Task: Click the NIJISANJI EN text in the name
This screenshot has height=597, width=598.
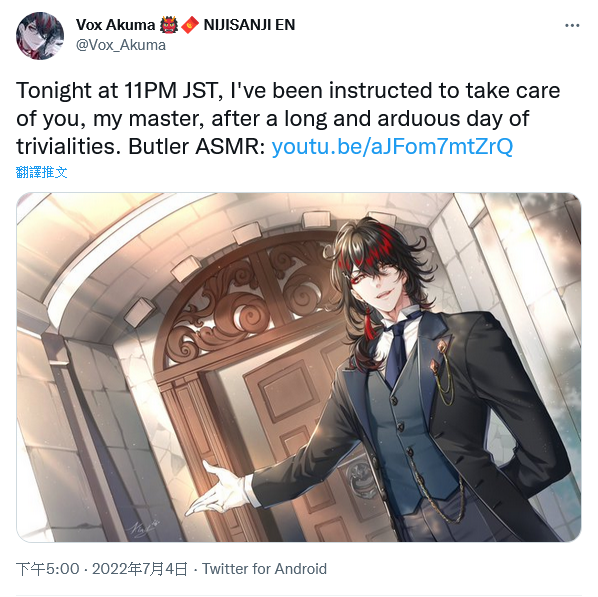Action: tap(249, 25)
